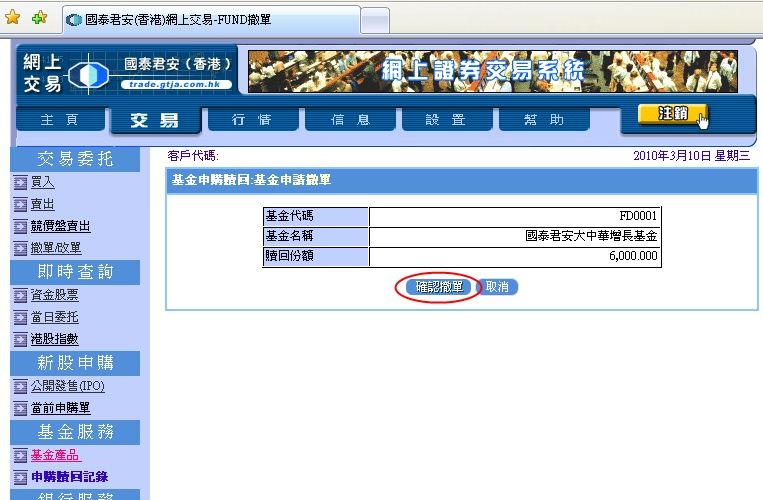763x500 pixels.
Task: Click the arrow icon beside 撤單/改單
Action: coord(20,249)
